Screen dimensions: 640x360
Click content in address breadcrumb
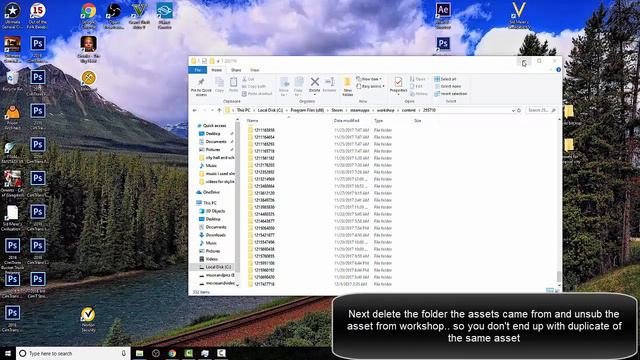pyautogui.click(x=409, y=110)
